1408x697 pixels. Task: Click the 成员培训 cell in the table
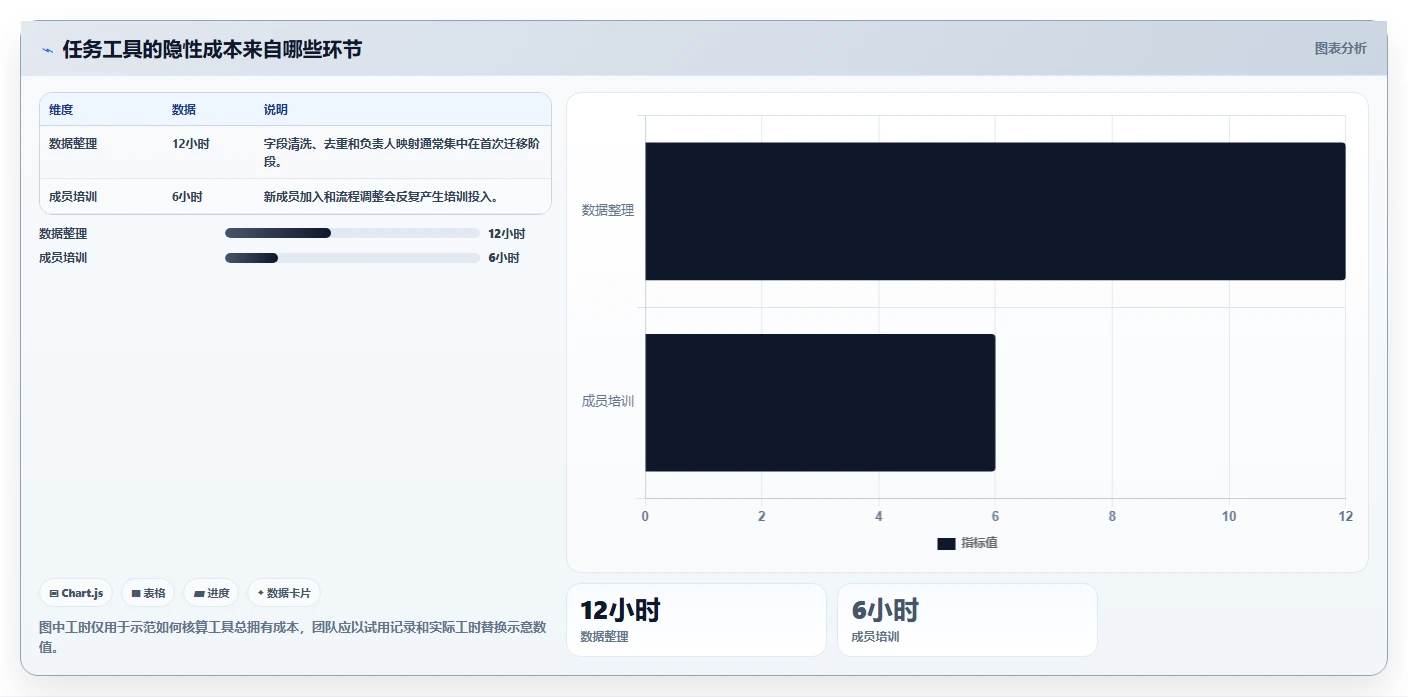pos(73,197)
